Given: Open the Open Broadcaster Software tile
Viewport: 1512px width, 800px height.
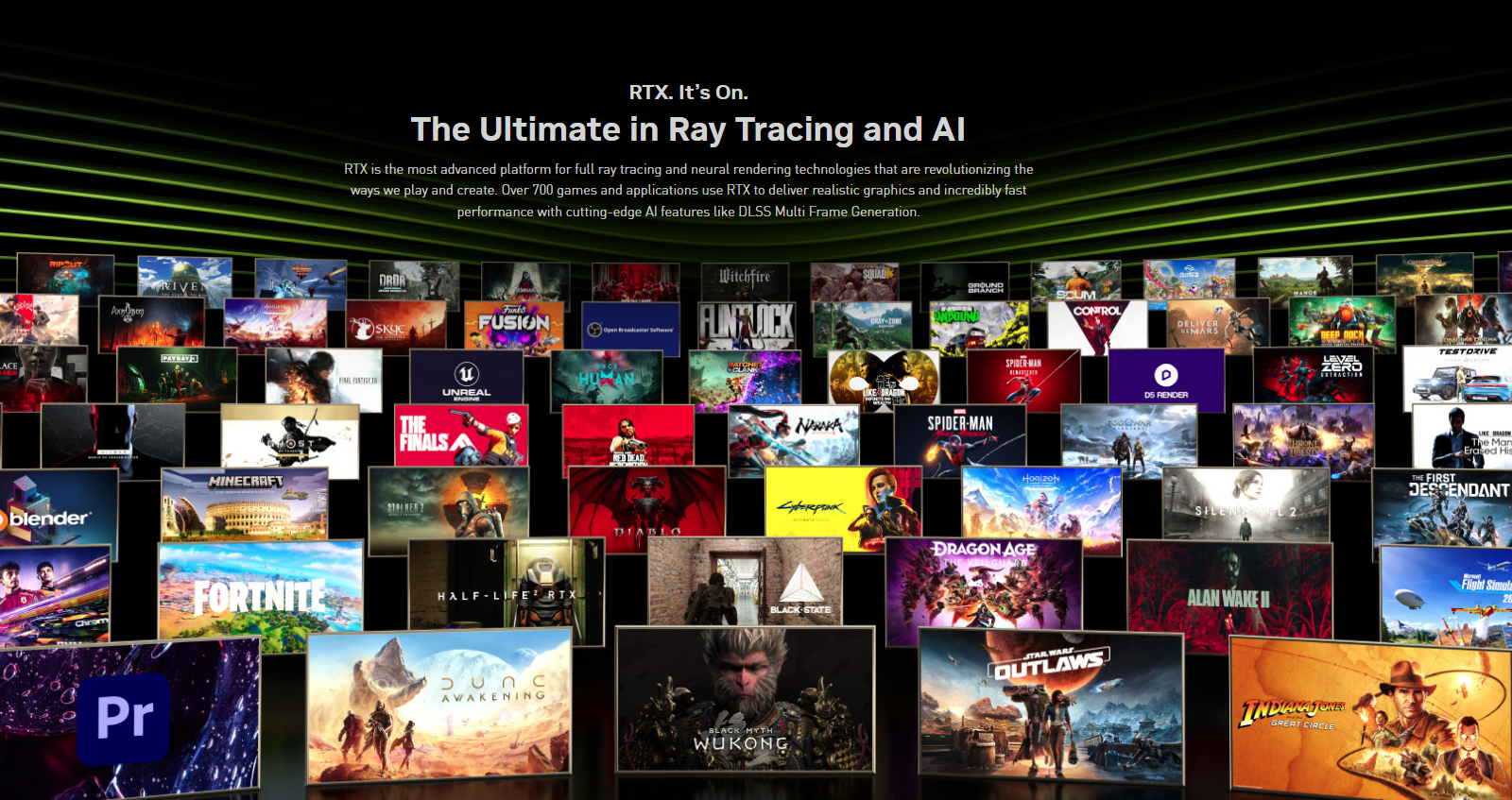Looking at the screenshot, I should [x=630, y=329].
